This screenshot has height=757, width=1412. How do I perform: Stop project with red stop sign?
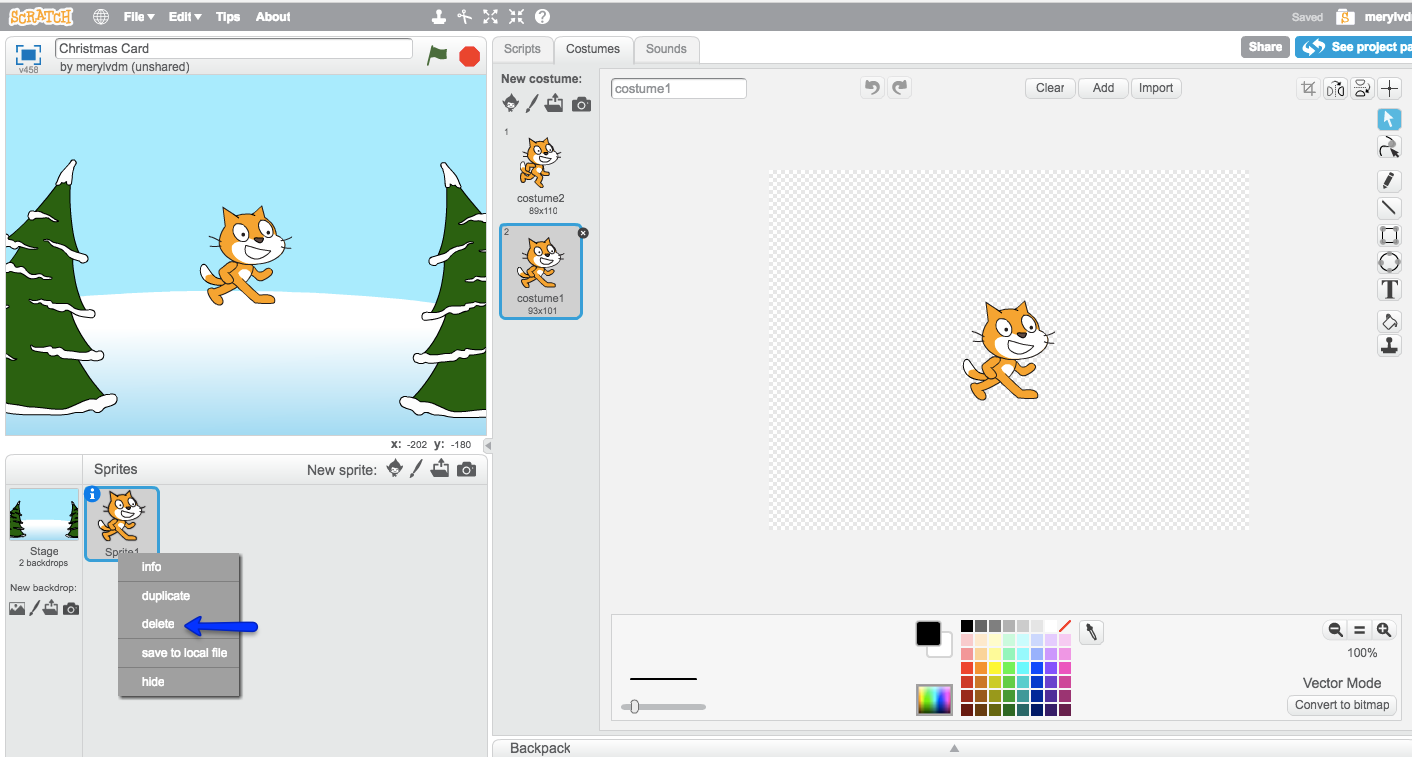point(469,56)
